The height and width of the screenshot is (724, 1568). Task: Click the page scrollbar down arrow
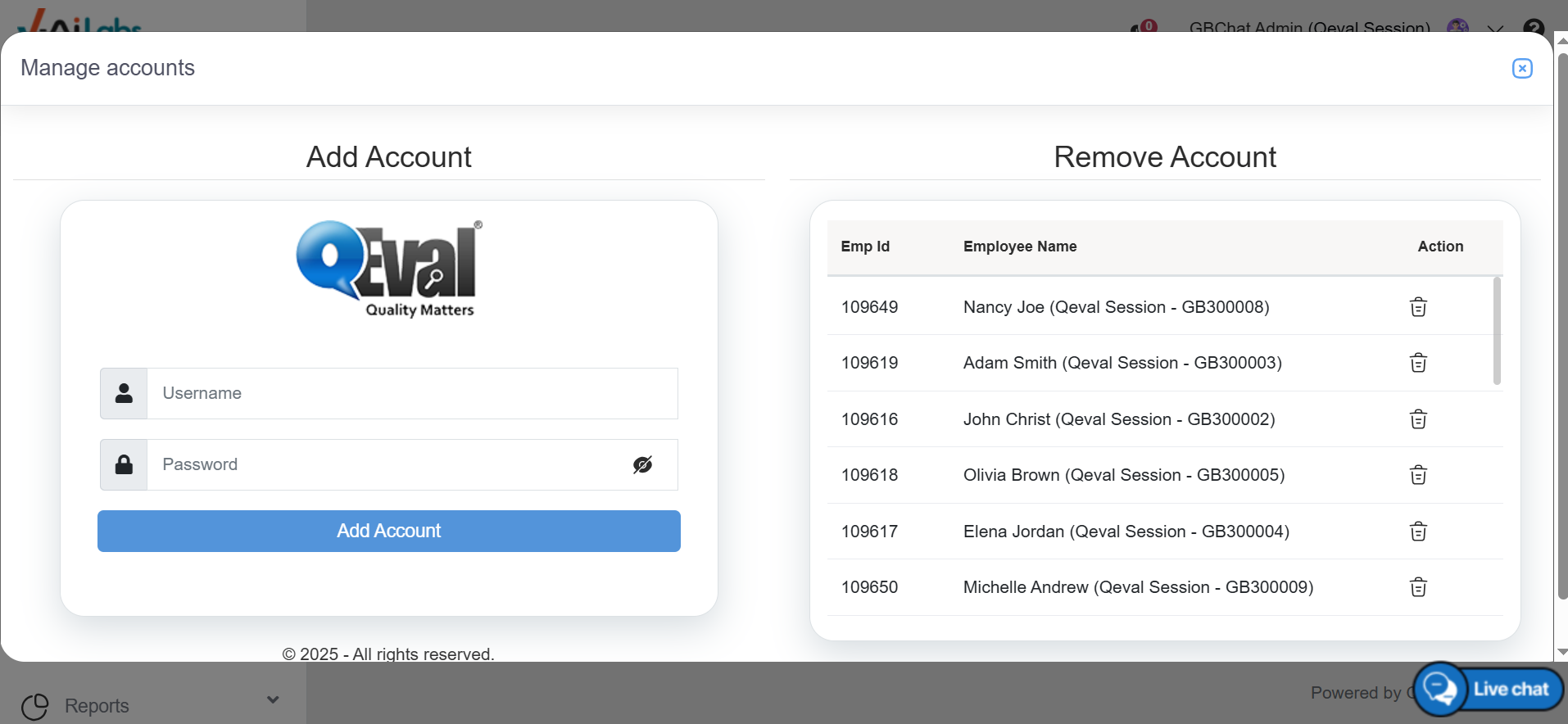[x=1561, y=652]
